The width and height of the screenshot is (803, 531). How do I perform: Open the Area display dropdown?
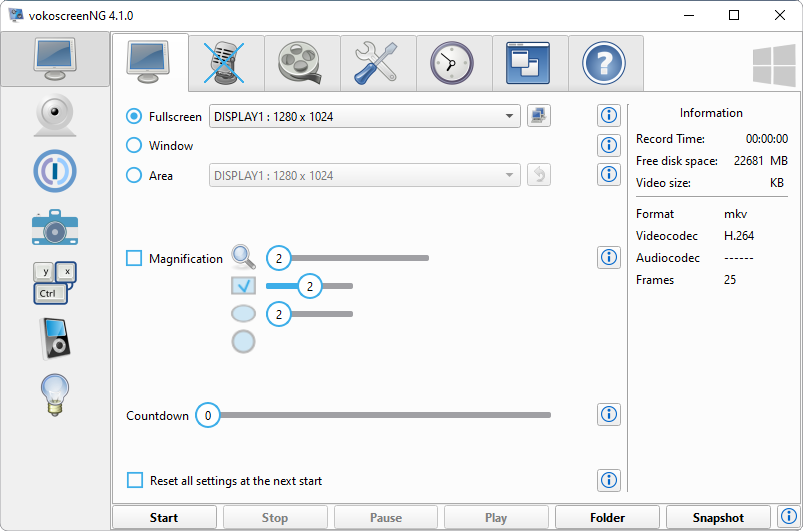(364, 176)
